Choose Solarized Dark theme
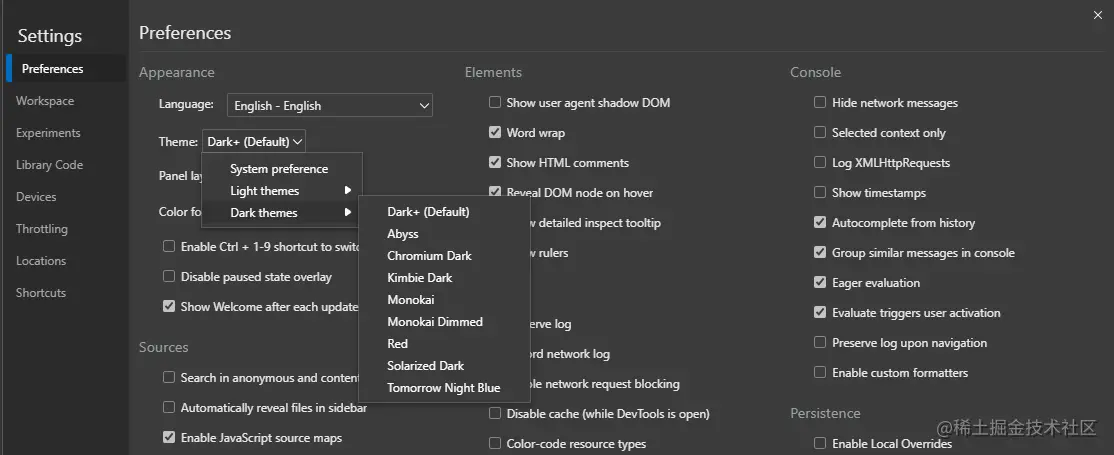Screen dimensions: 1114x455 (426, 366)
